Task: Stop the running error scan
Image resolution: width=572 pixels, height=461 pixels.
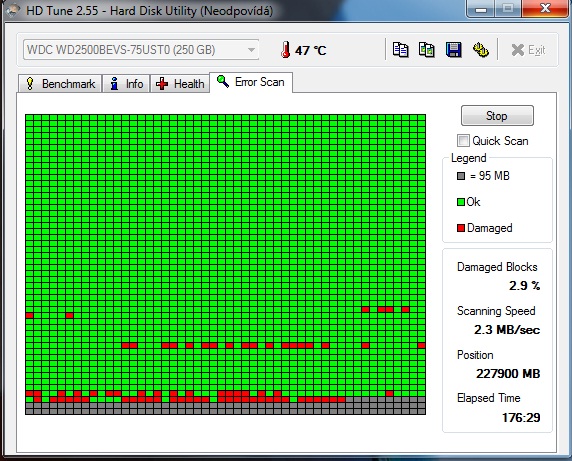Action: 497,116
